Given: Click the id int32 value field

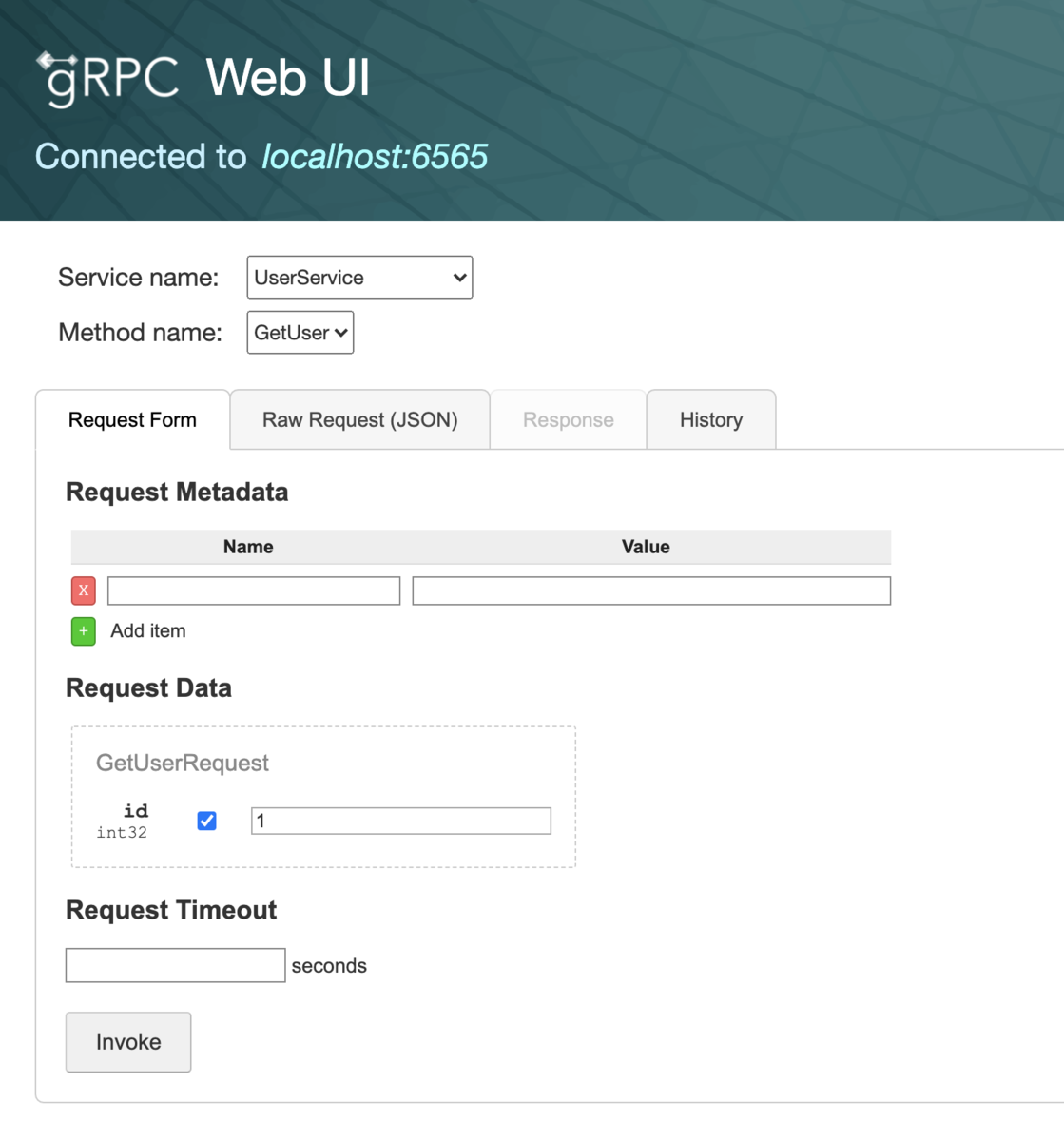Looking at the screenshot, I should [401, 821].
